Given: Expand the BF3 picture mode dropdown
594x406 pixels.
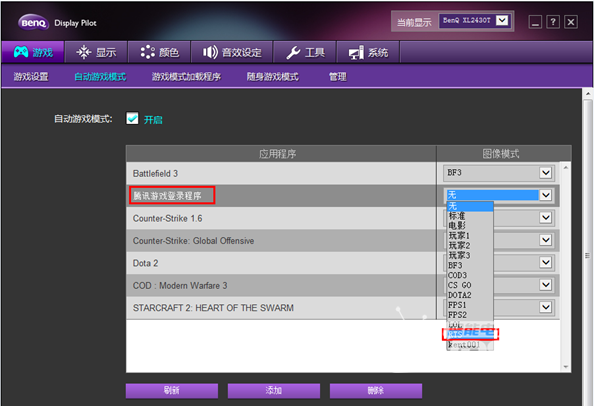Looking at the screenshot, I should 546,173.
